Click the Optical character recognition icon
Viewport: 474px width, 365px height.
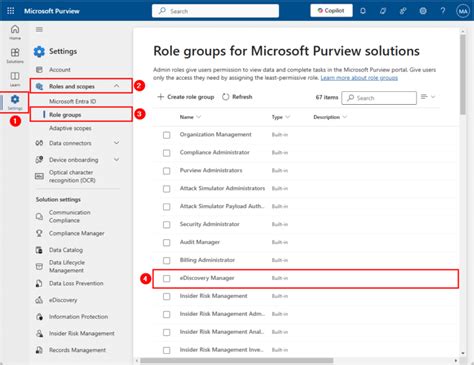39,176
